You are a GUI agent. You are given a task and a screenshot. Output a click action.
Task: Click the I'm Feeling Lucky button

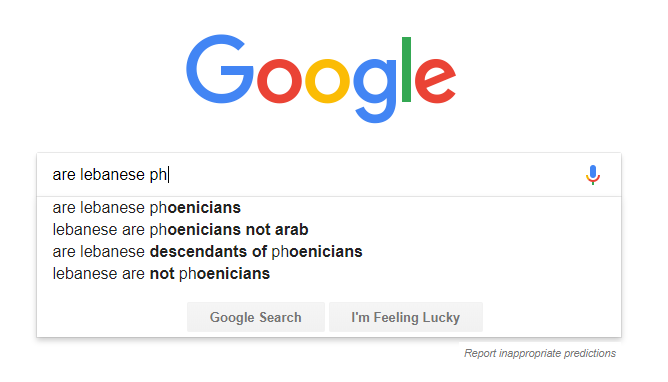point(406,317)
